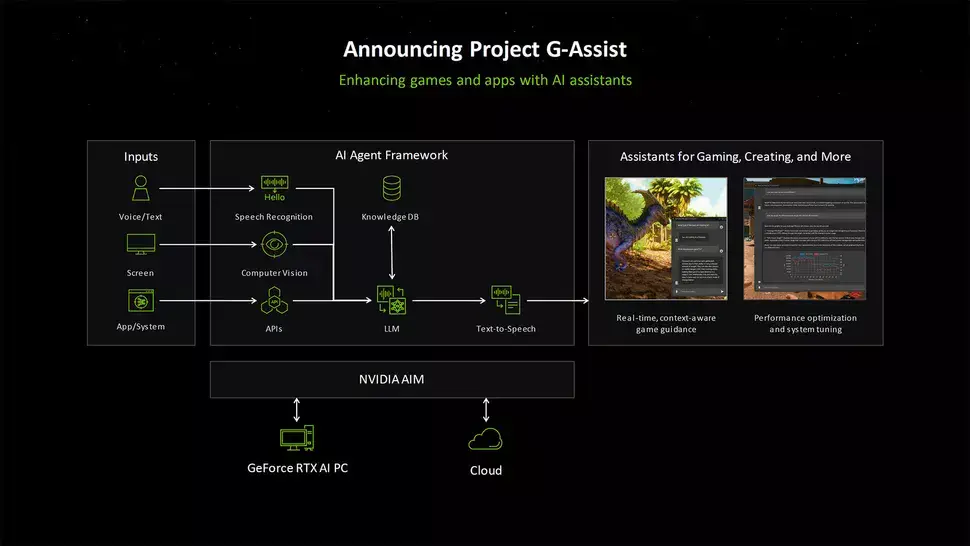970x546 pixels.
Task: Click the APIs hexagon icon
Action: pos(274,301)
